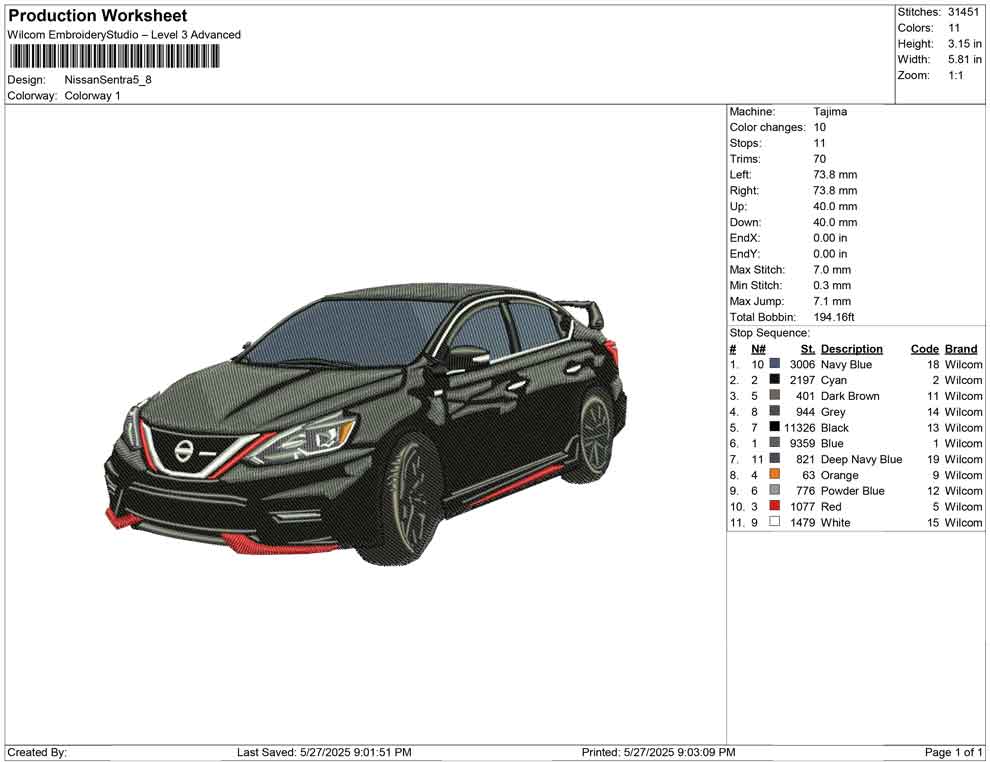
Task: Click the Total Bobbin value 194.16ft
Action: tap(833, 317)
